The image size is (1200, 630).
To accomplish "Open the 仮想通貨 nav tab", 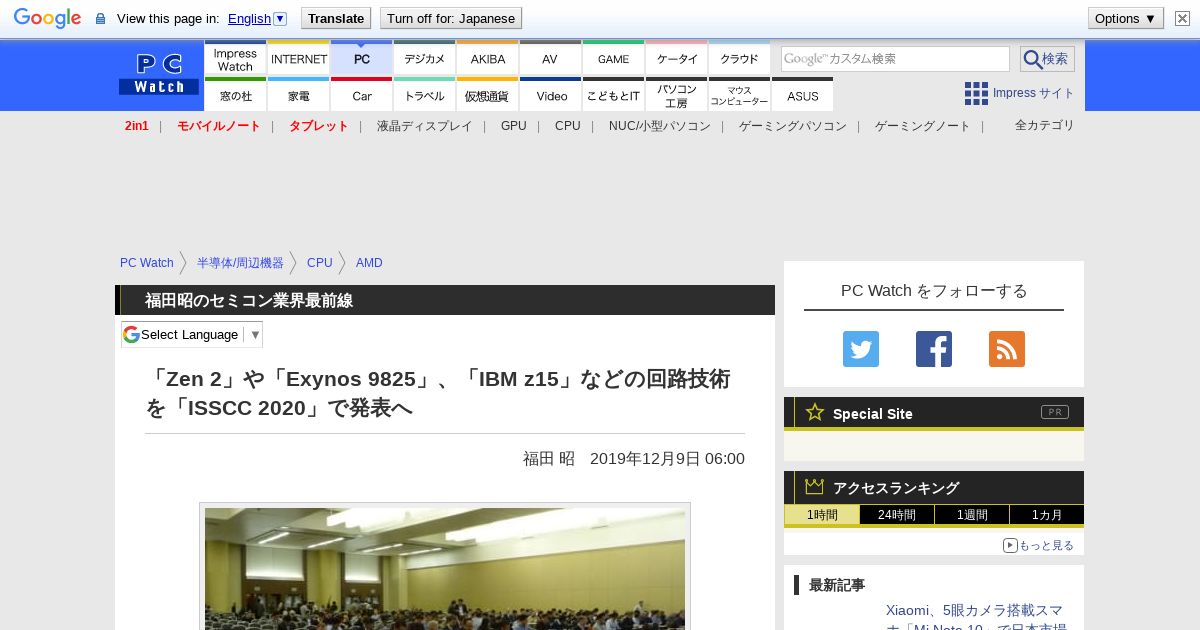I will (x=488, y=95).
